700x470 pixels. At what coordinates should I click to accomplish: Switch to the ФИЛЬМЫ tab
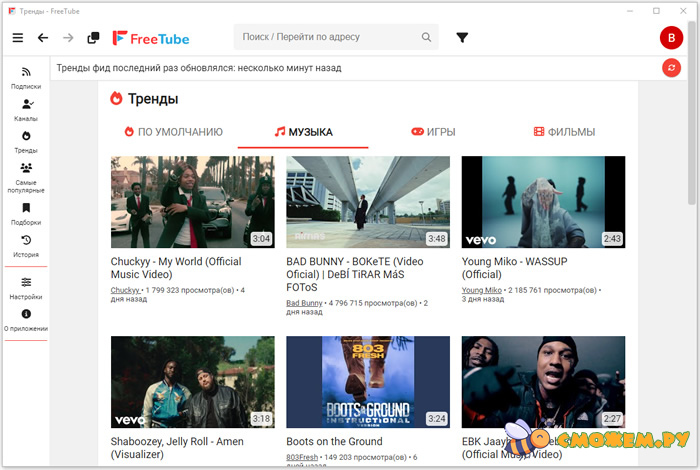pos(564,132)
